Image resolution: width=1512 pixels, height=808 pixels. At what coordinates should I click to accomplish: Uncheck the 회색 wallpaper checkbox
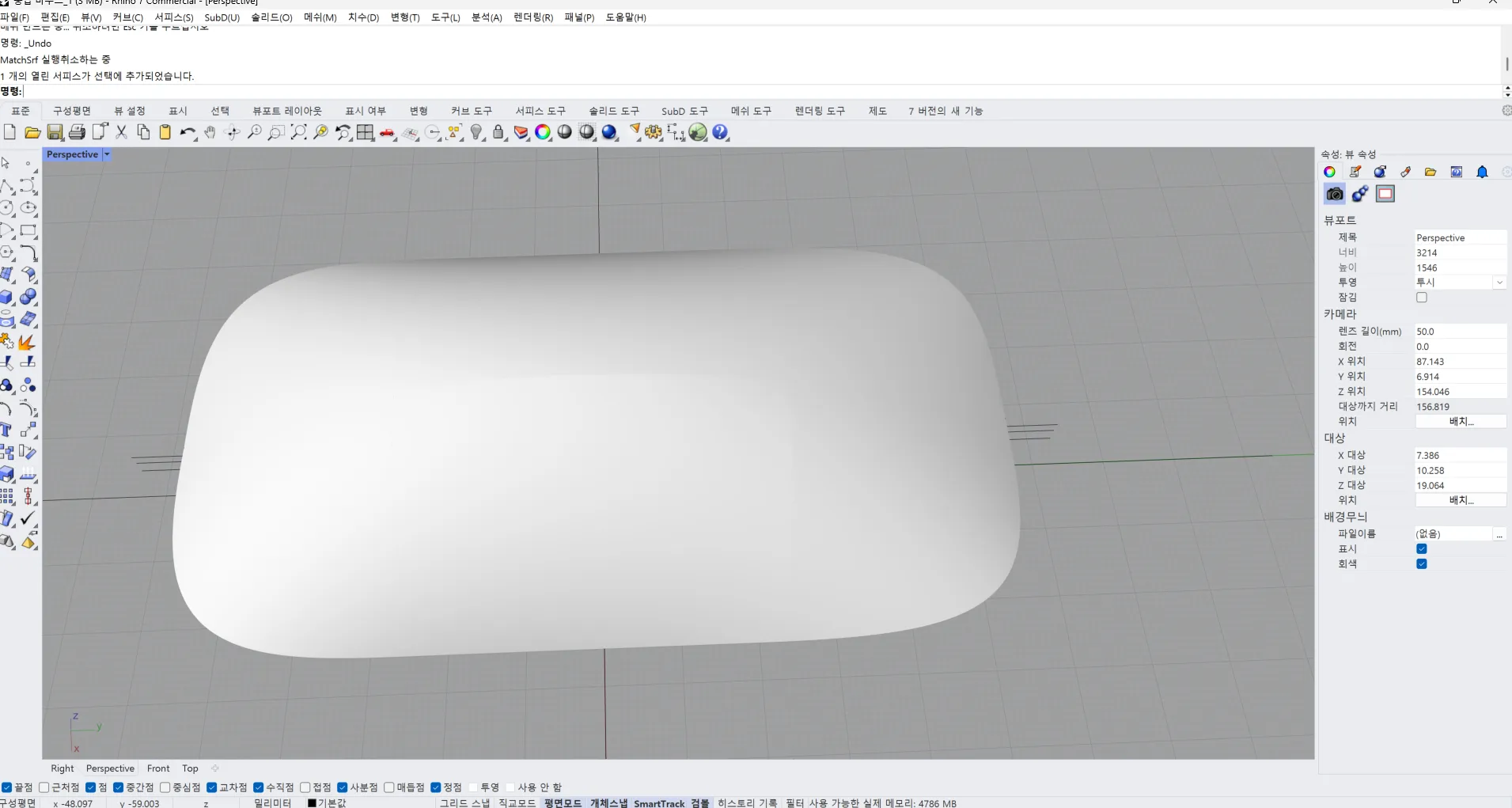click(1422, 564)
